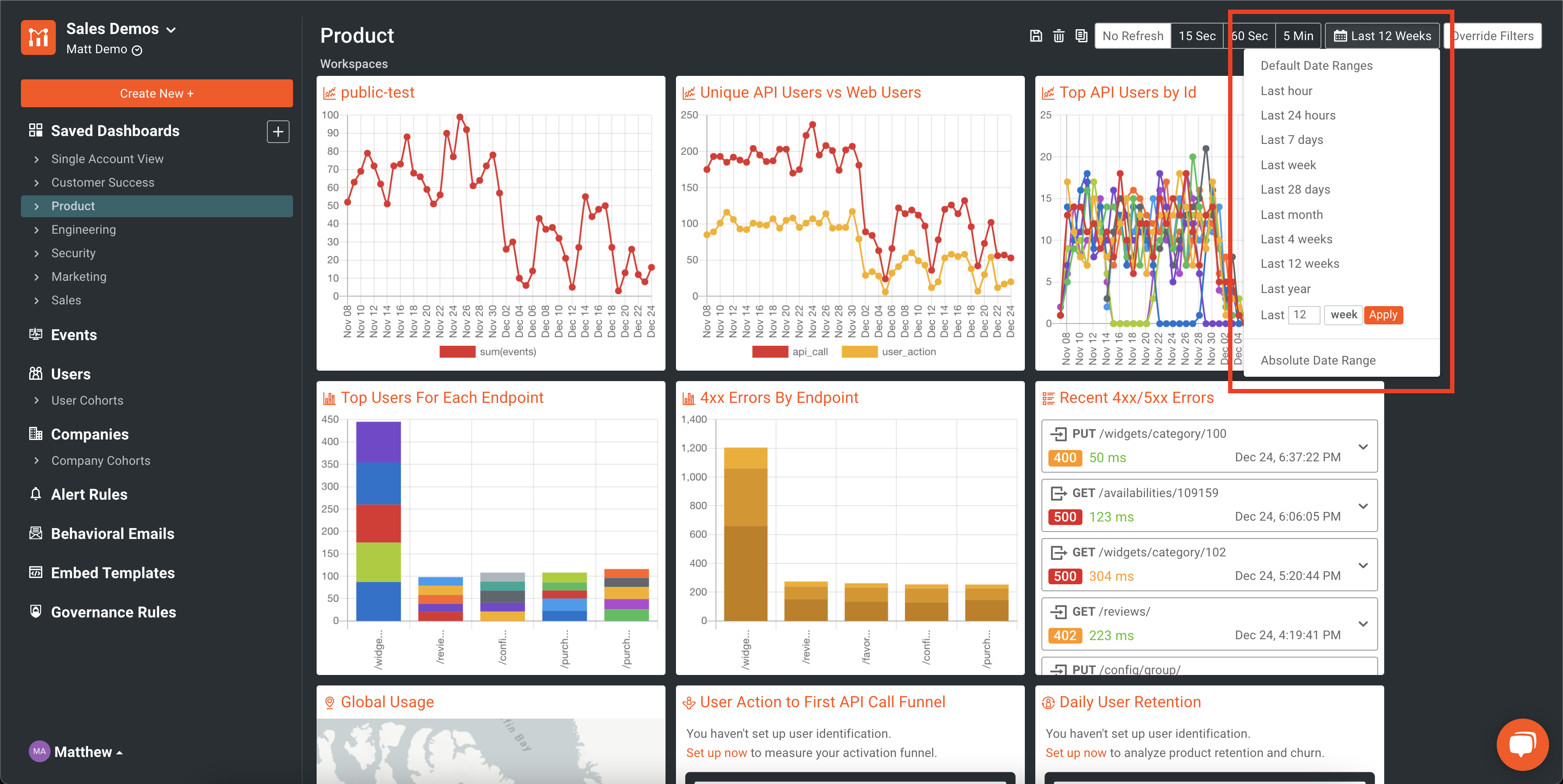This screenshot has width=1563, height=784.
Task: Open Behavioral Emails envelope icon
Action: (x=36, y=533)
